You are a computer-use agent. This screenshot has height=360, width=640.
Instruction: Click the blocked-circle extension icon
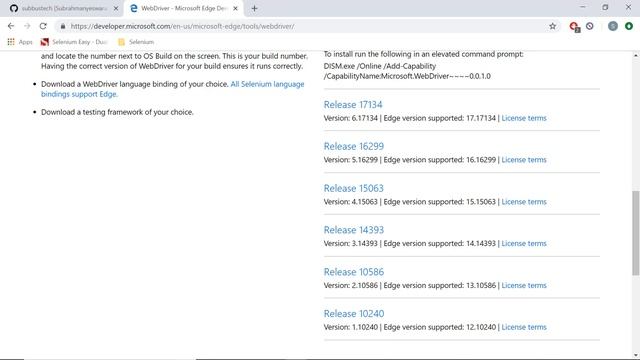coord(590,26)
